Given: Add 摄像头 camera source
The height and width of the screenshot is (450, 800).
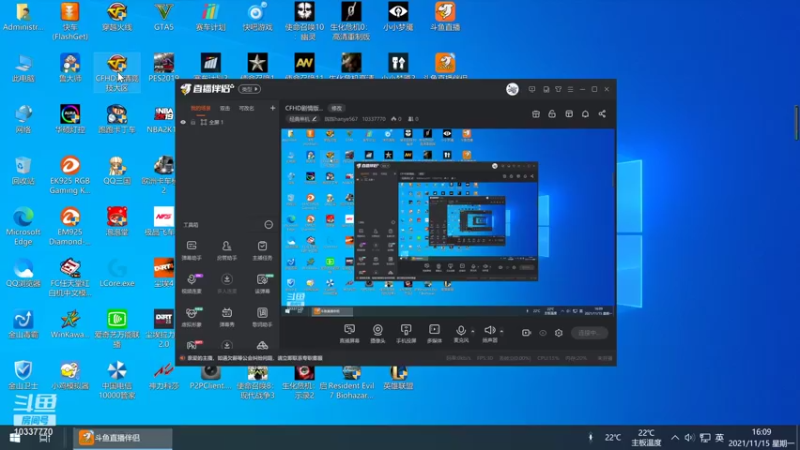Looking at the screenshot, I should (378, 333).
